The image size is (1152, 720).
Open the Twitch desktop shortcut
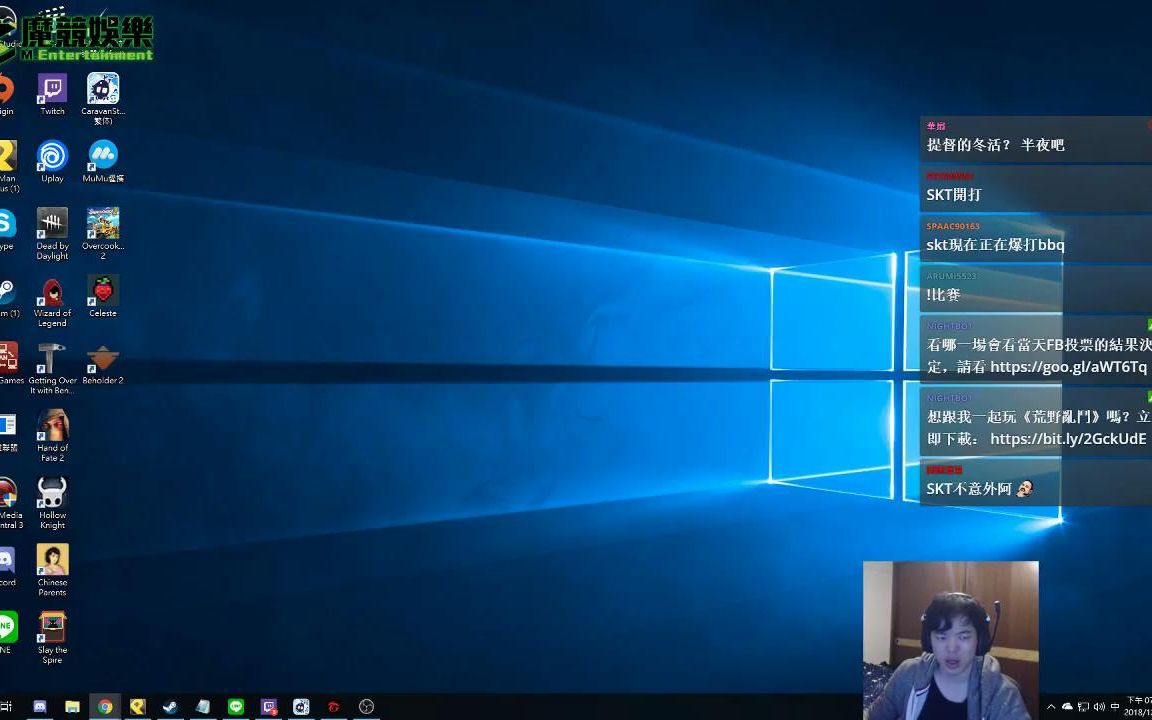[52, 94]
